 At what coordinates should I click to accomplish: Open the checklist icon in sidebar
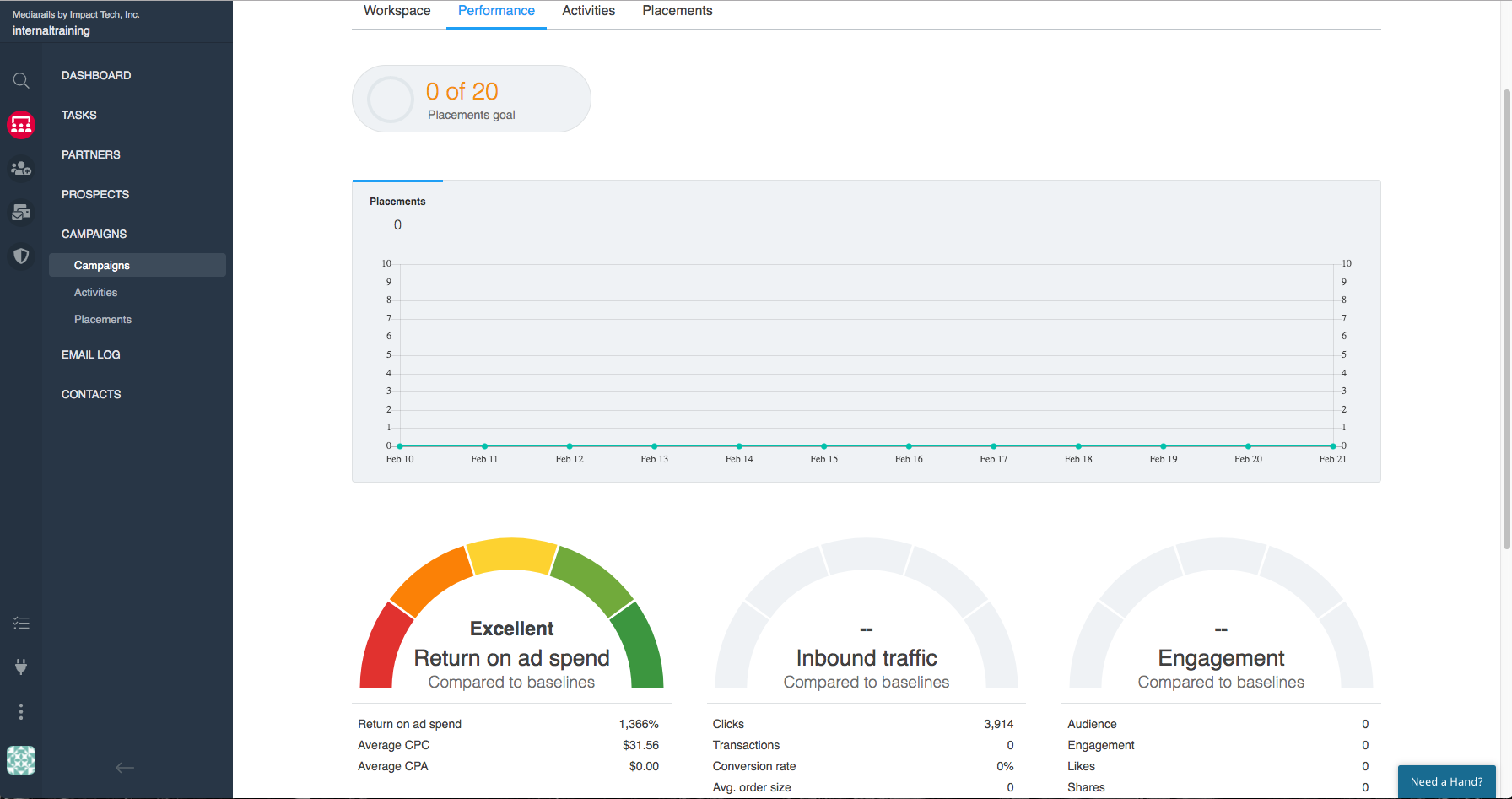[21, 624]
